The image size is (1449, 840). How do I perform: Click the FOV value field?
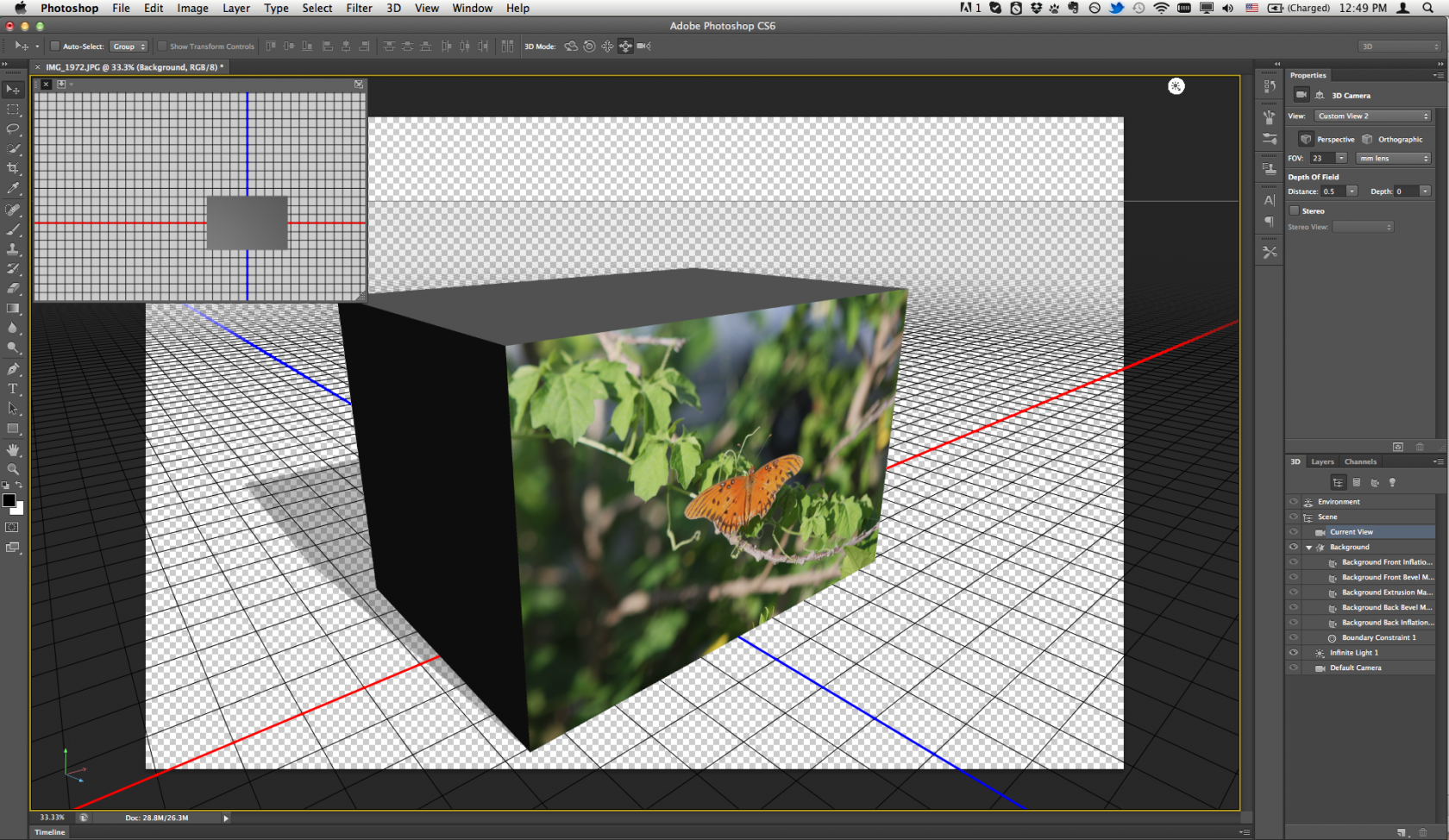click(1321, 159)
